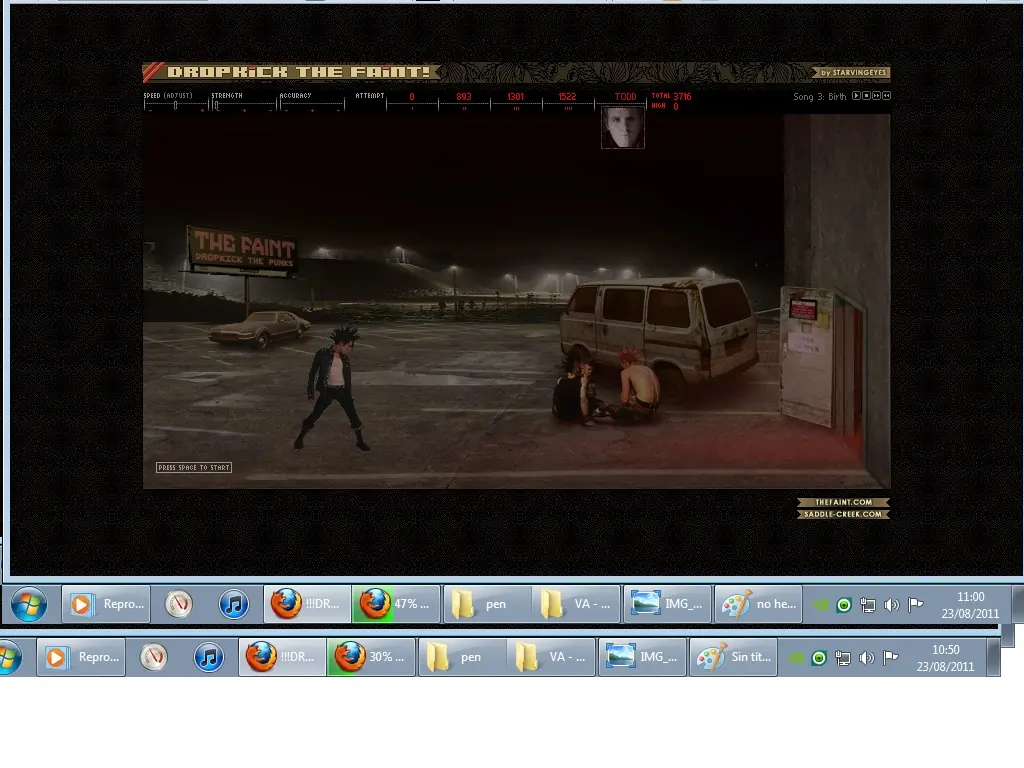Open iTunes on the 10:50 taskbar

tap(209, 657)
